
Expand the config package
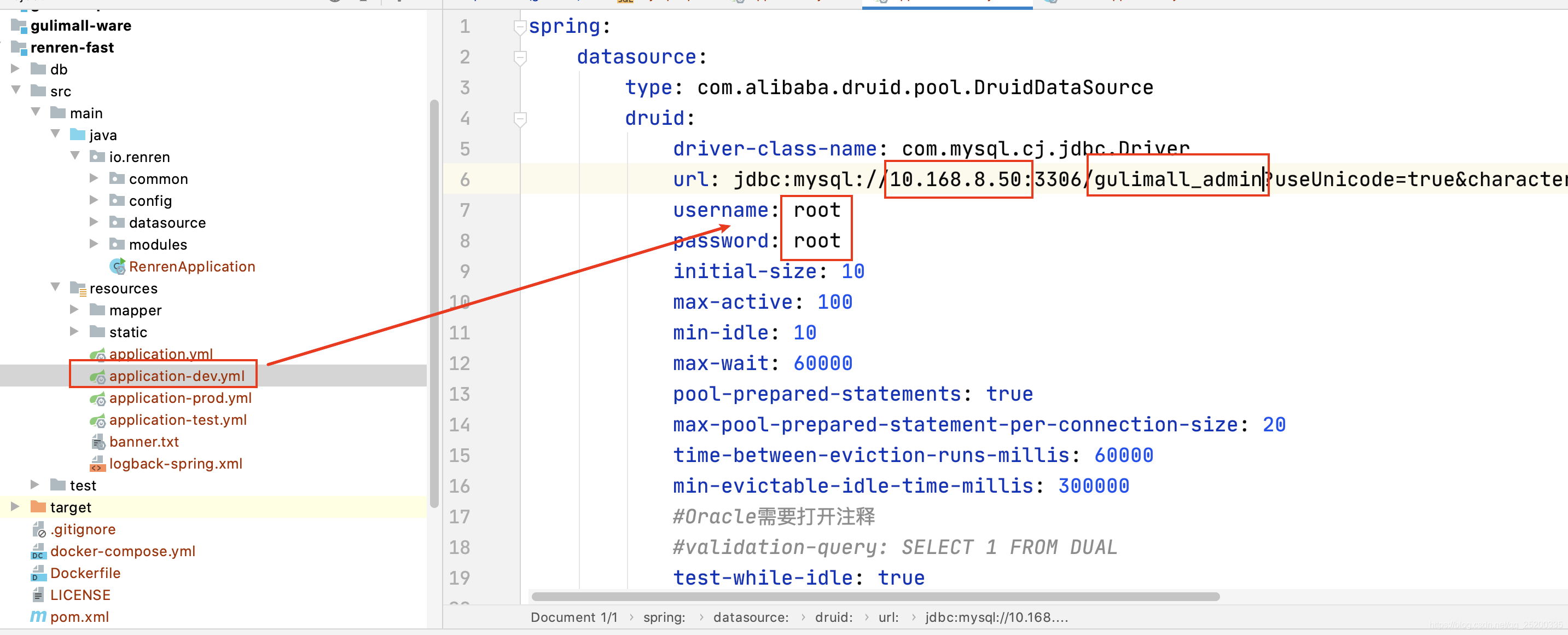94,200
